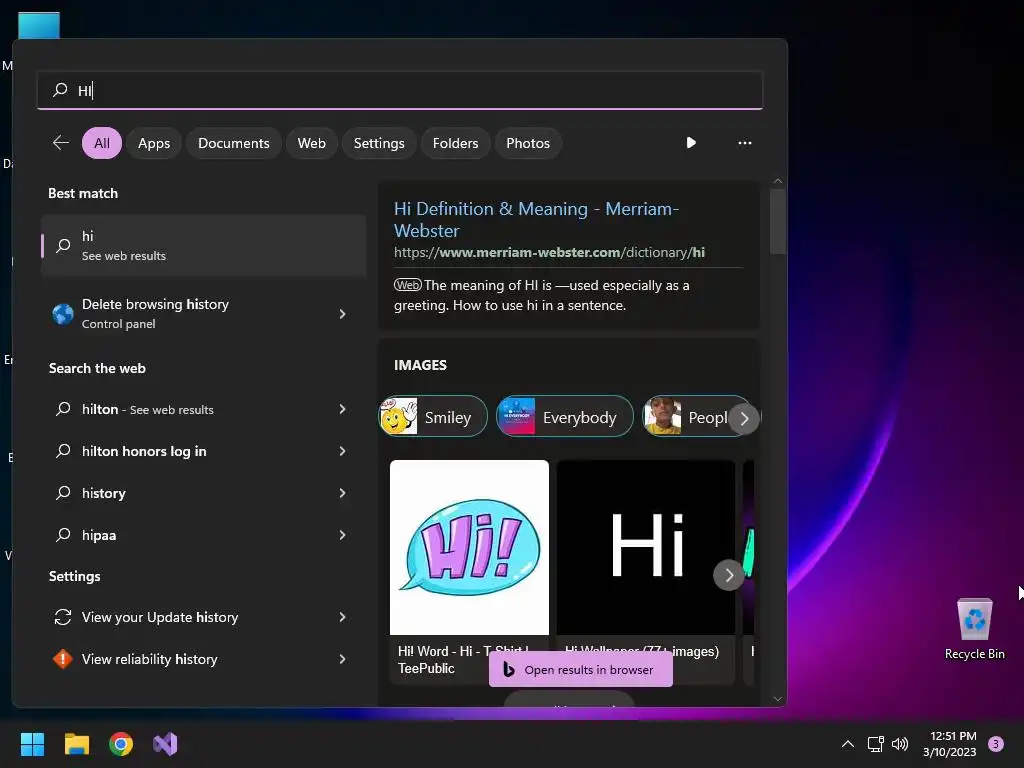1024x768 pixels.
Task: Expand the hilton result chevron
Action: (x=342, y=409)
